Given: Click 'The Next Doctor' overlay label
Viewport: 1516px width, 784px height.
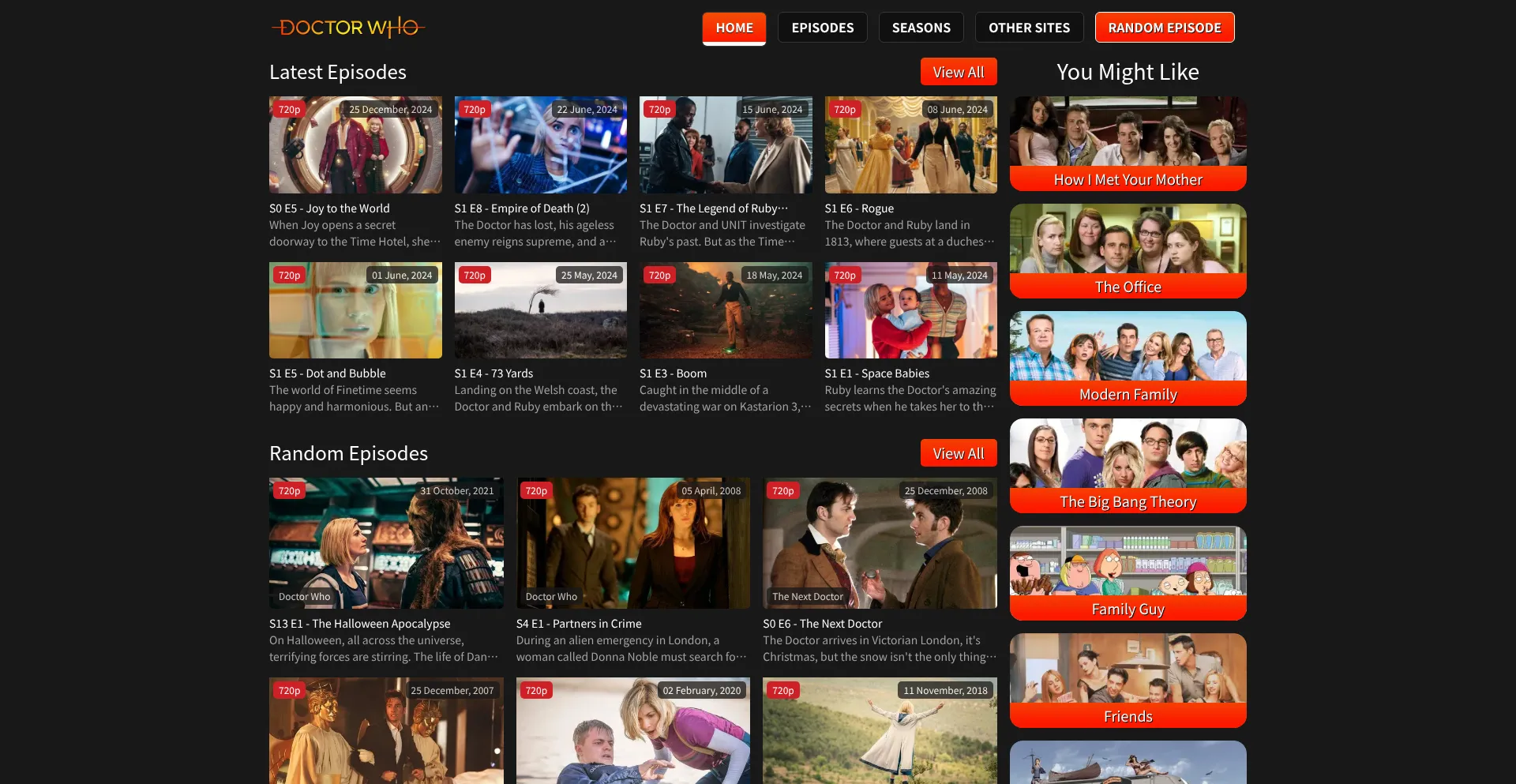Looking at the screenshot, I should pos(808,597).
